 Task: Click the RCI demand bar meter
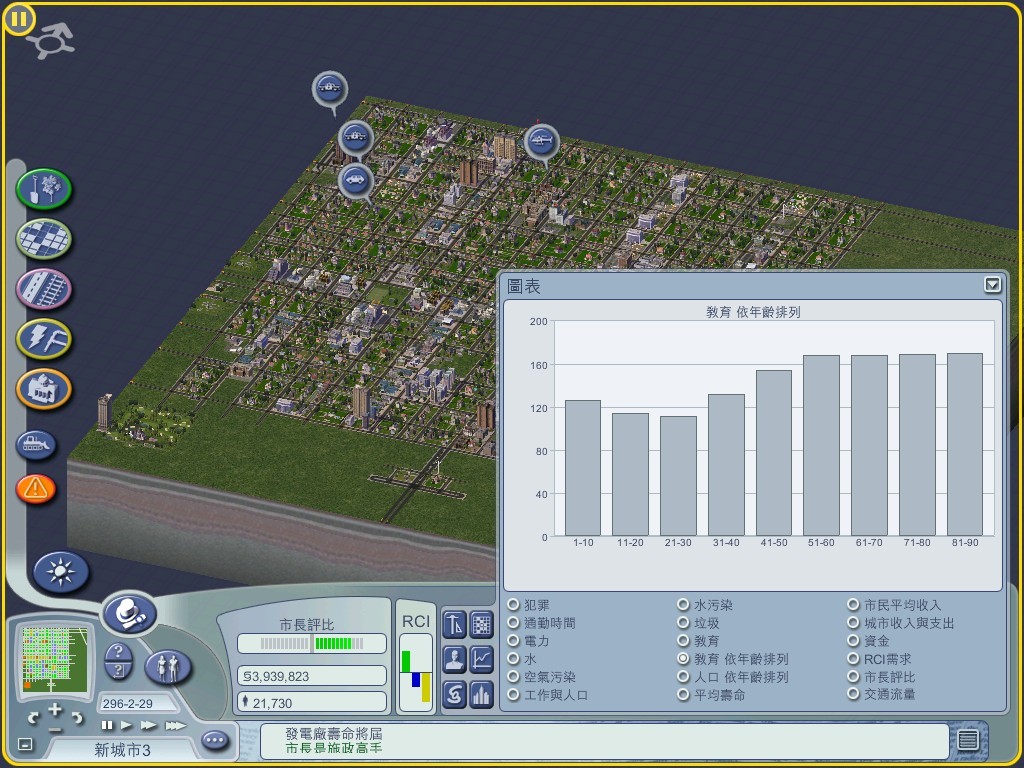(x=416, y=673)
